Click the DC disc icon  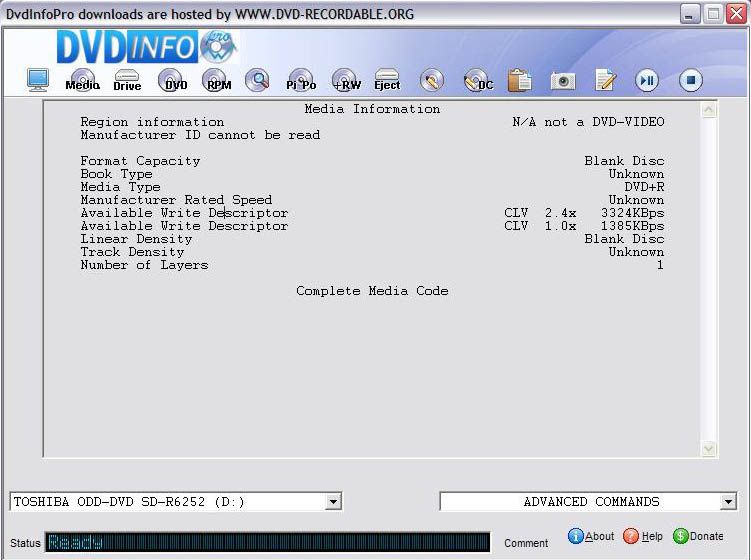tap(478, 81)
